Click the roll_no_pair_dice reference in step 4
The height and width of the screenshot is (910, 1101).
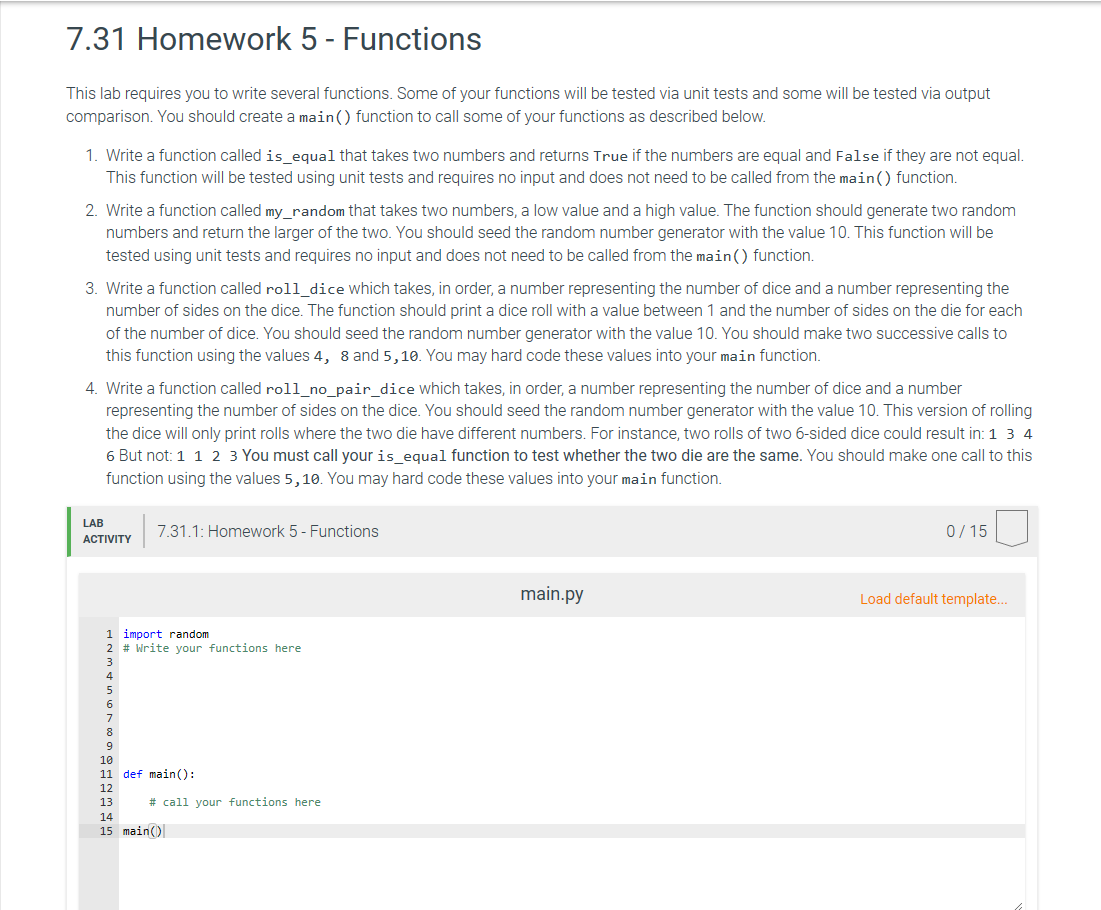(x=342, y=388)
